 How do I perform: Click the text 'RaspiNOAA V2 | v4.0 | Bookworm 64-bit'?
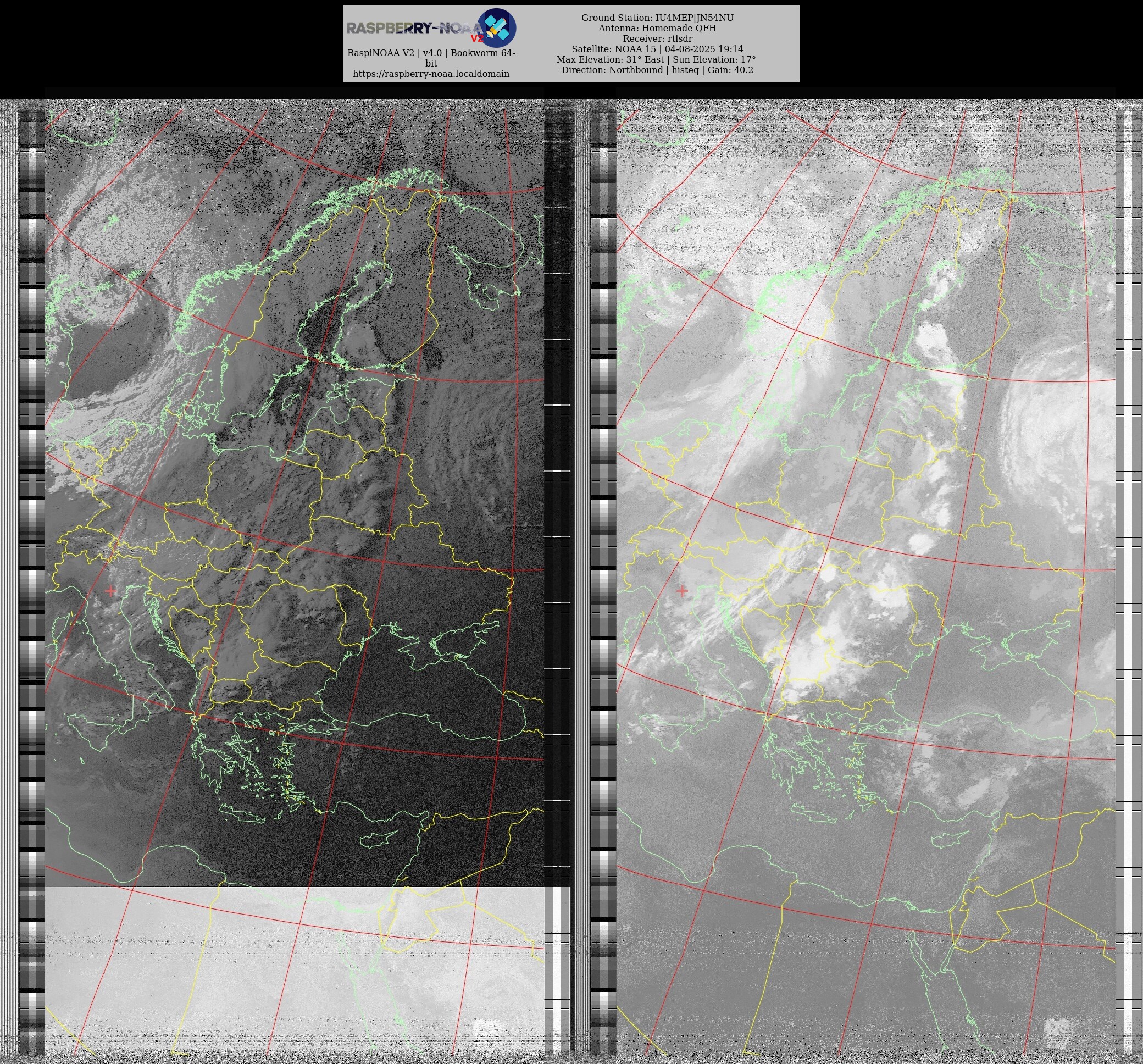click(x=431, y=58)
